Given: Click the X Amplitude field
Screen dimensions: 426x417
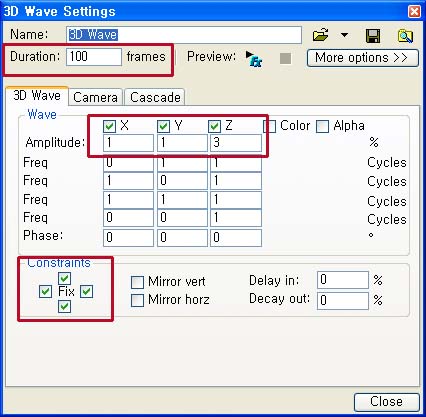Looking at the screenshot, I should (x=128, y=143).
